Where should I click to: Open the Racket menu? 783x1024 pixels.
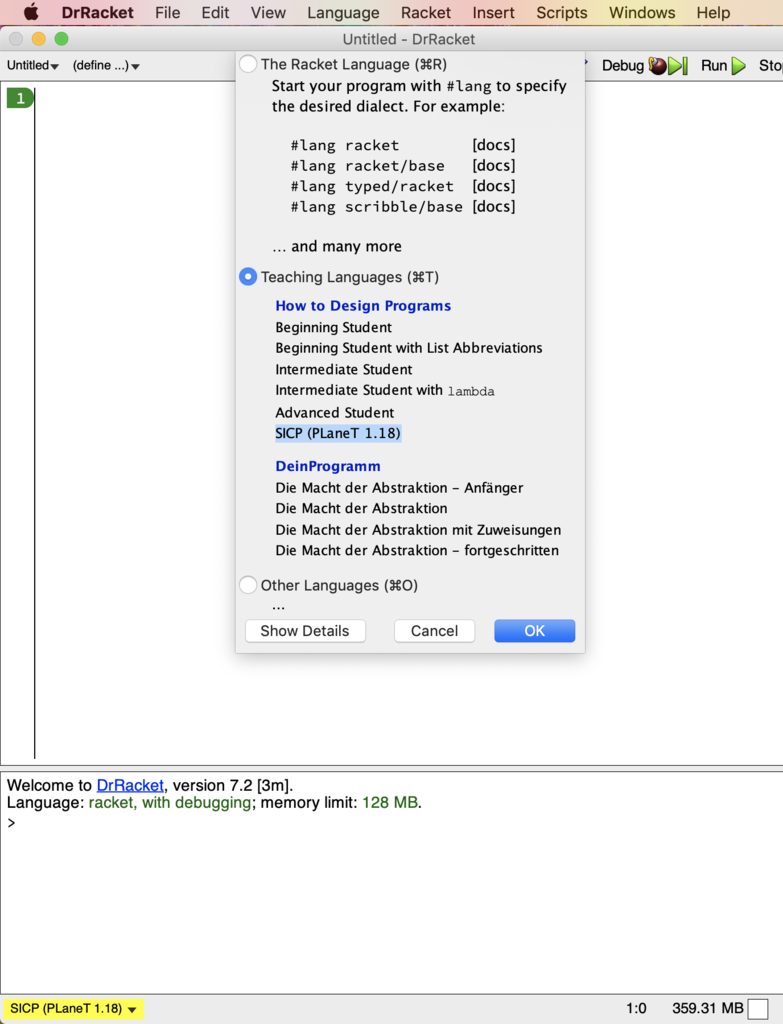(x=426, y=12)
